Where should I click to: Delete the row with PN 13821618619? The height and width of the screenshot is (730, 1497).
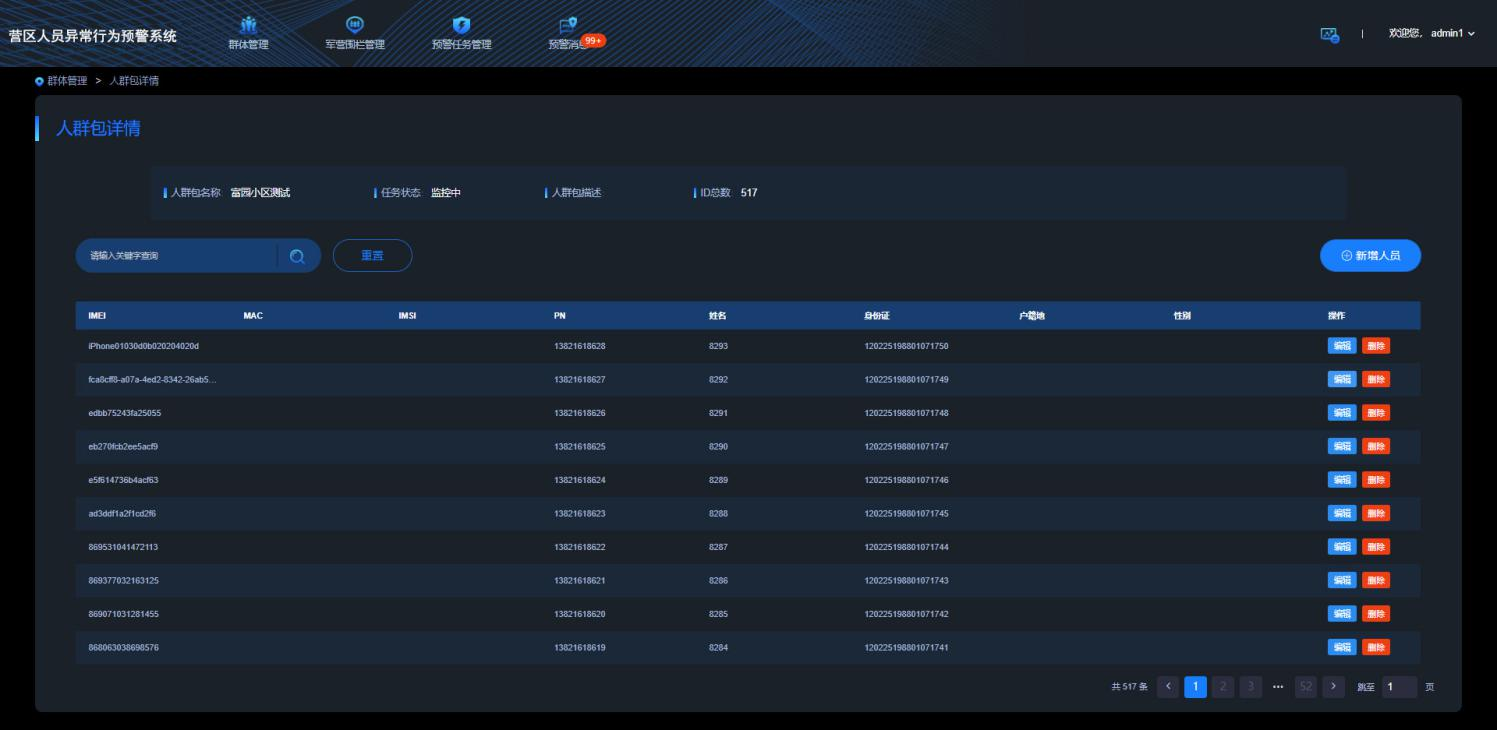[1376, 647]
